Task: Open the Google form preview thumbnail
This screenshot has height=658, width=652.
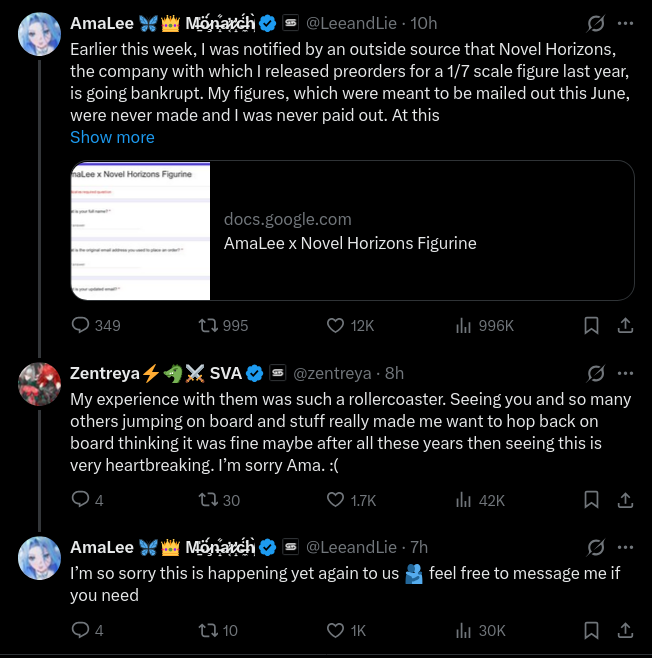Action: click(x=140, y=230)
